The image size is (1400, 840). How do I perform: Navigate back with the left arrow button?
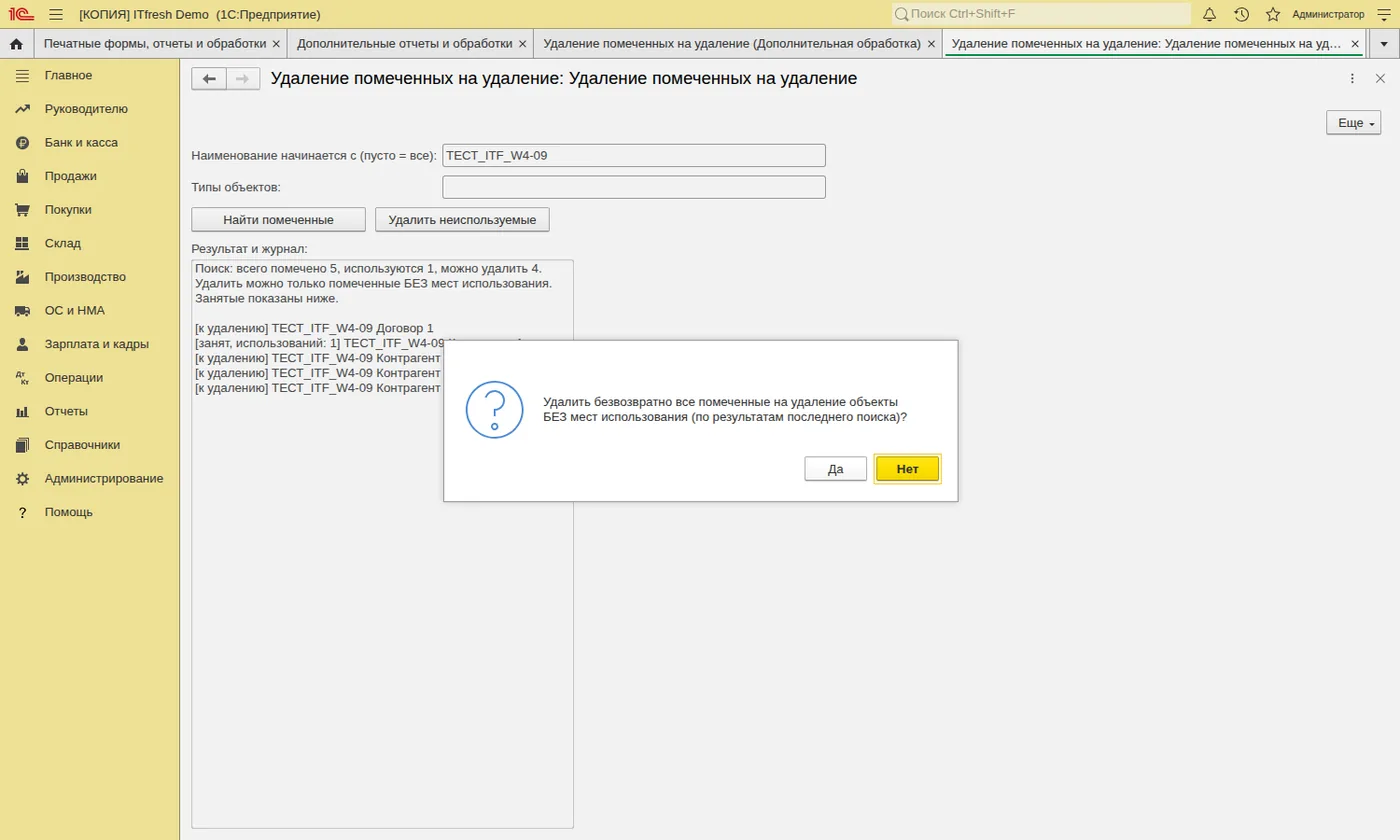tap(209, 79)
